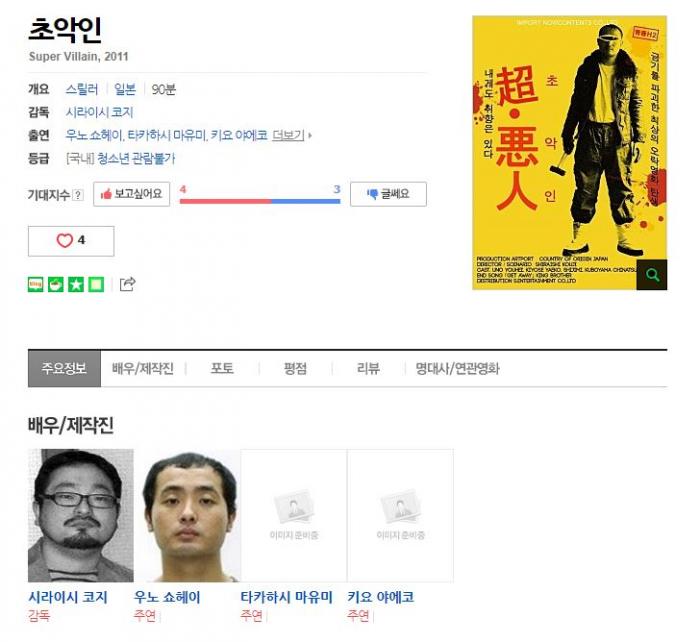Click the 스릴러 genre link
Screen dimensions: 700x642
point(82,89)
